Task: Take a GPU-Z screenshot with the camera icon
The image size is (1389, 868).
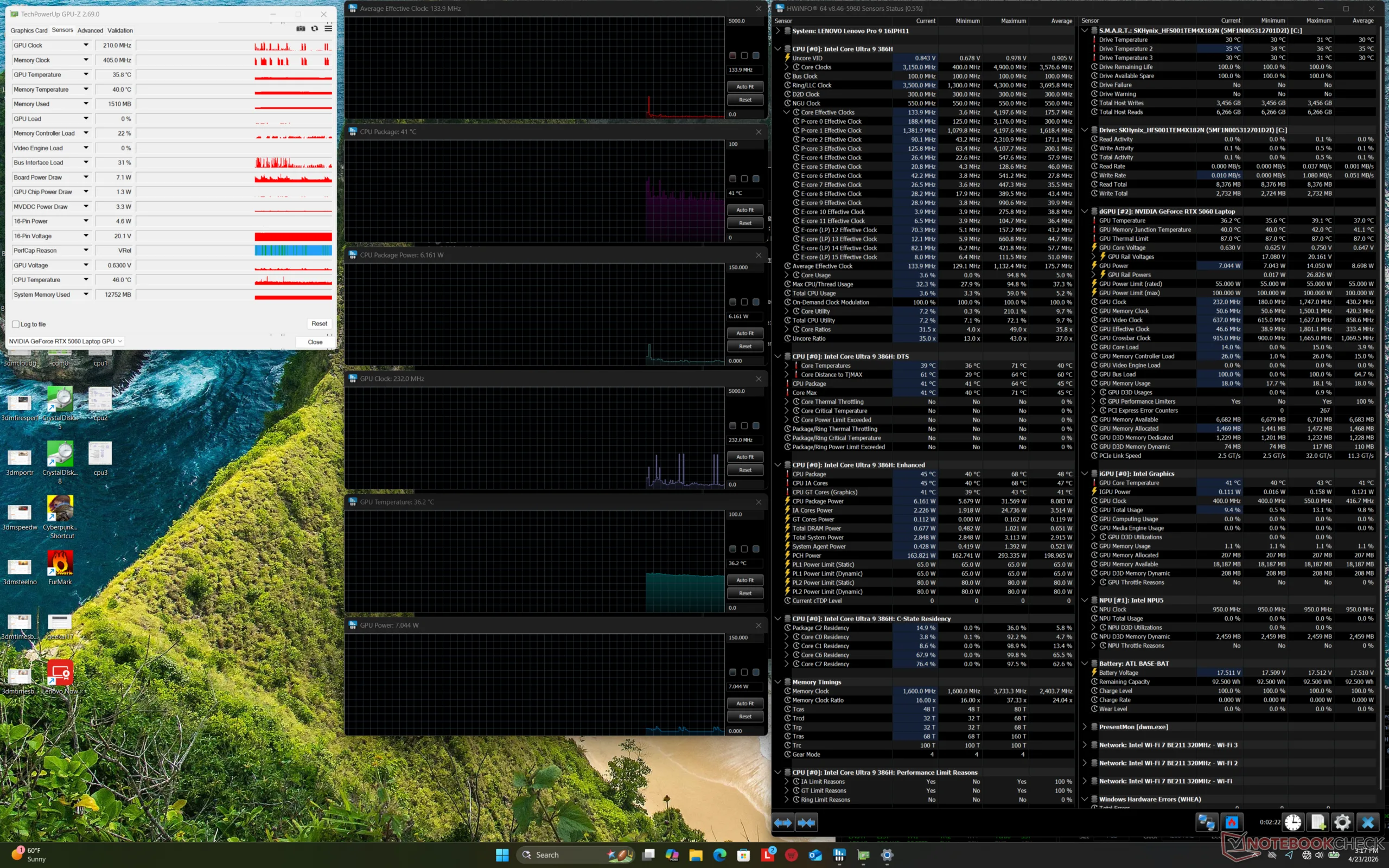Action: point(301,29)
